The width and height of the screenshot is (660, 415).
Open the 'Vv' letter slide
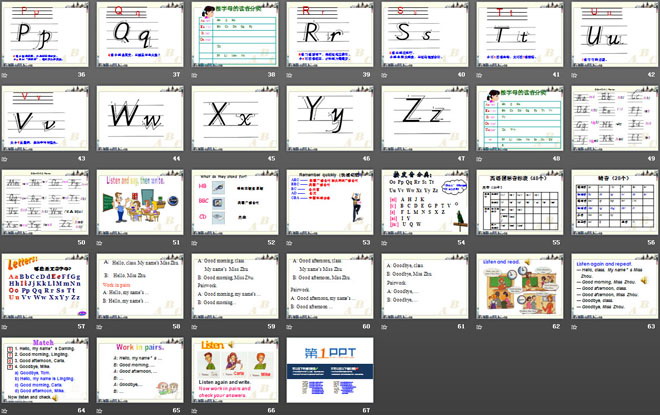click(x=45, y=116)
